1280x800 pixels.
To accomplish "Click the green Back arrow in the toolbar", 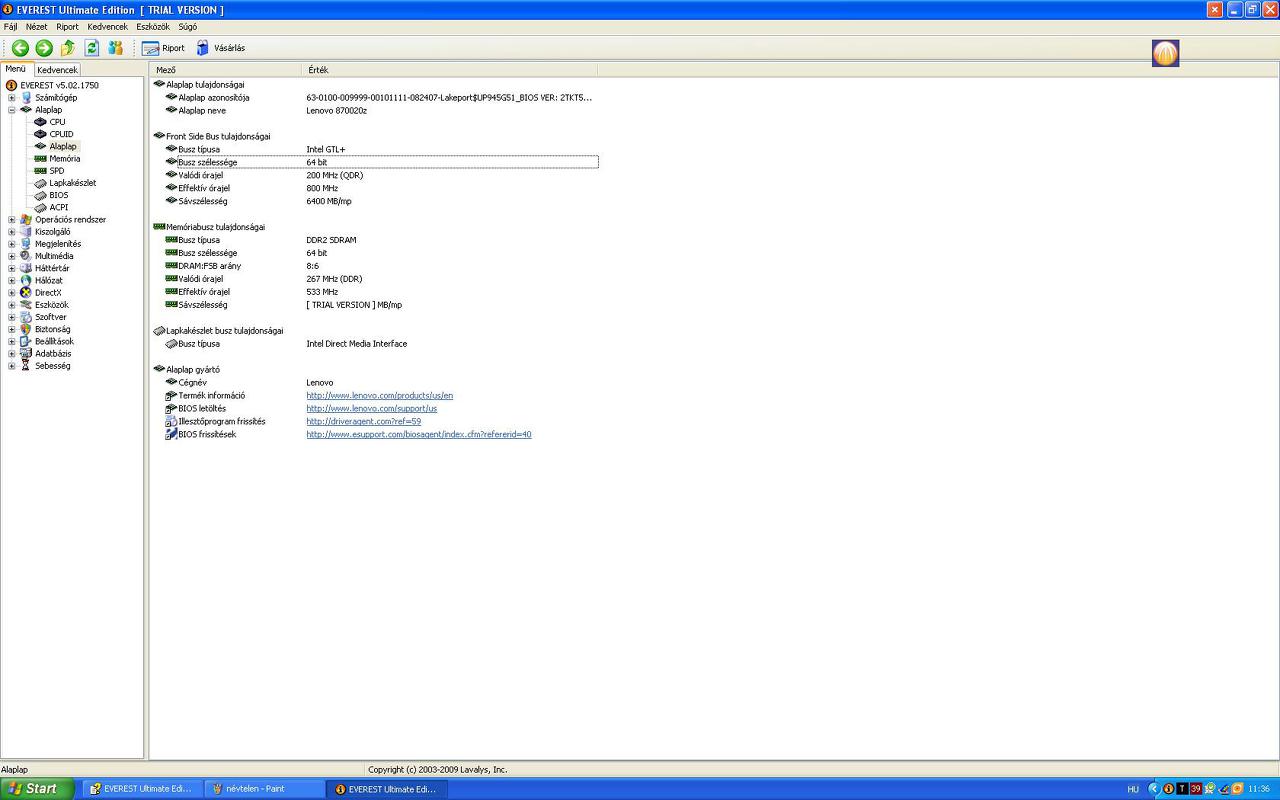I will [20, 48].
